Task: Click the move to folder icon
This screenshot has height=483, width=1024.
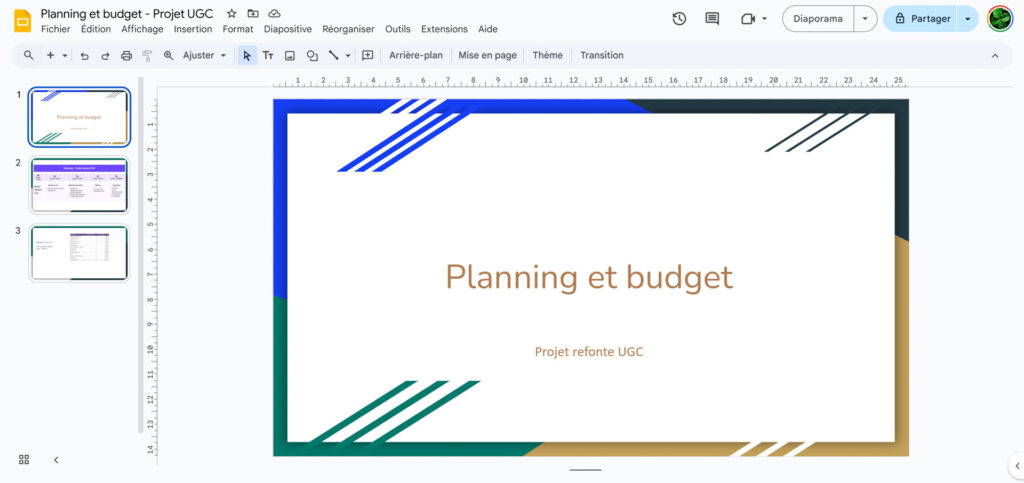Action: coord(253,14)
